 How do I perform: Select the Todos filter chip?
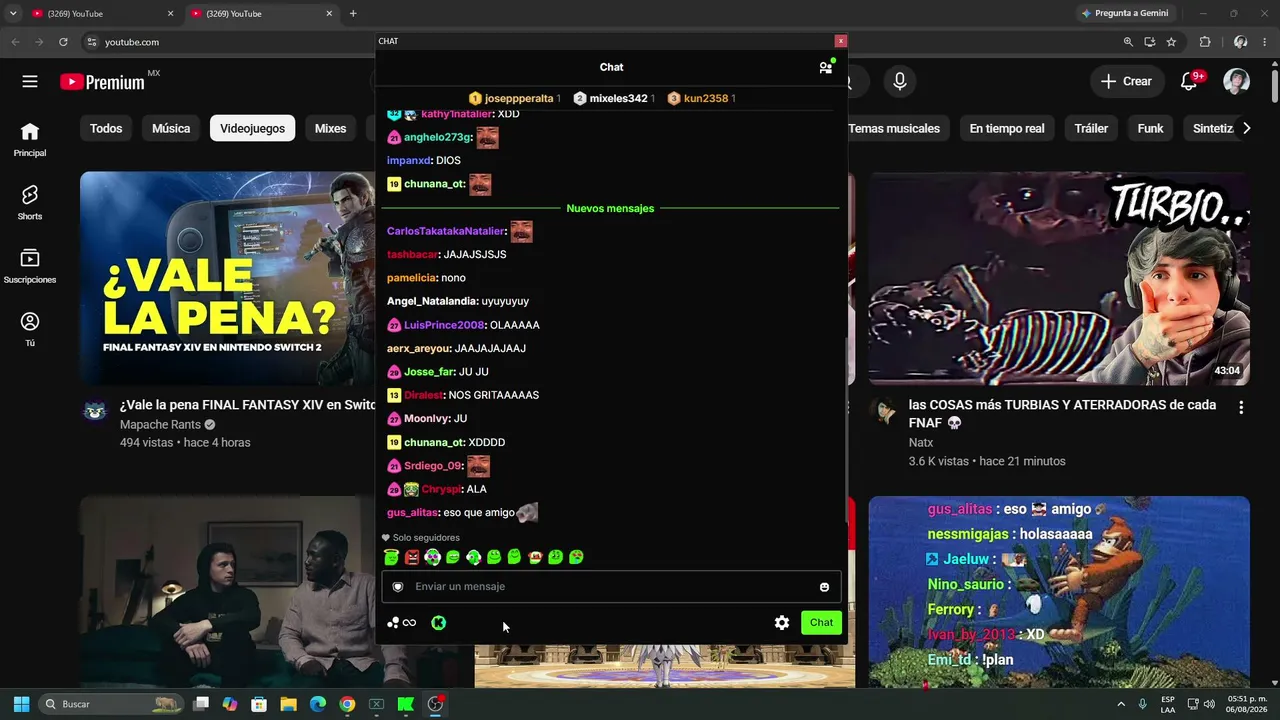(x=106, y=128)
